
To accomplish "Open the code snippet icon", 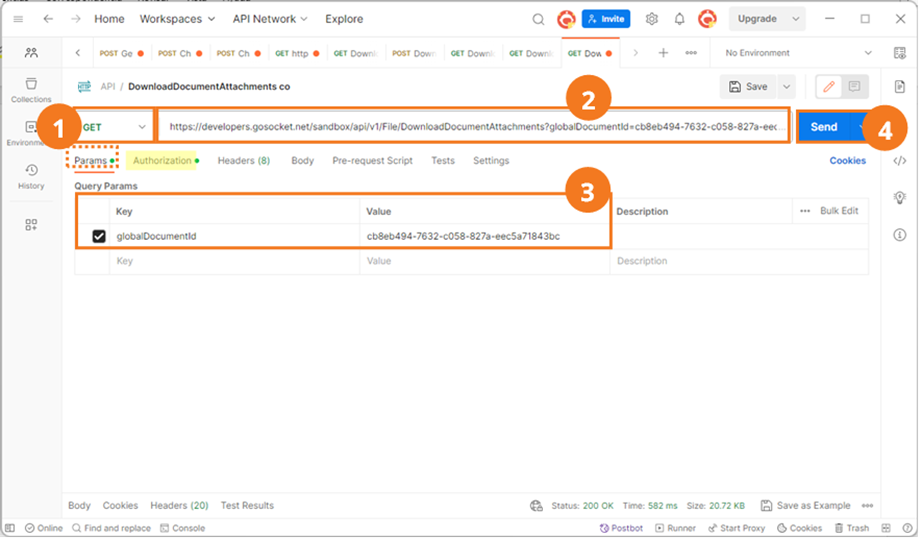I will (900, 161).
